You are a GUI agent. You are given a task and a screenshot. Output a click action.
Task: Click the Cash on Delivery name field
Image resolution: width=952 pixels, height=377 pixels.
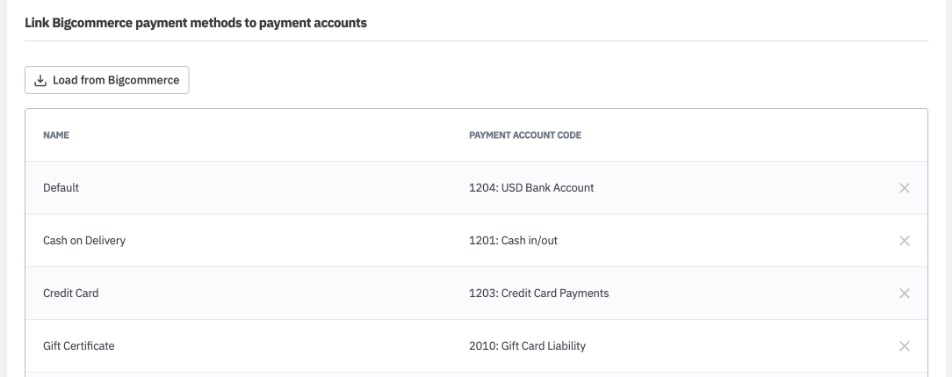(x=84, y=240)
